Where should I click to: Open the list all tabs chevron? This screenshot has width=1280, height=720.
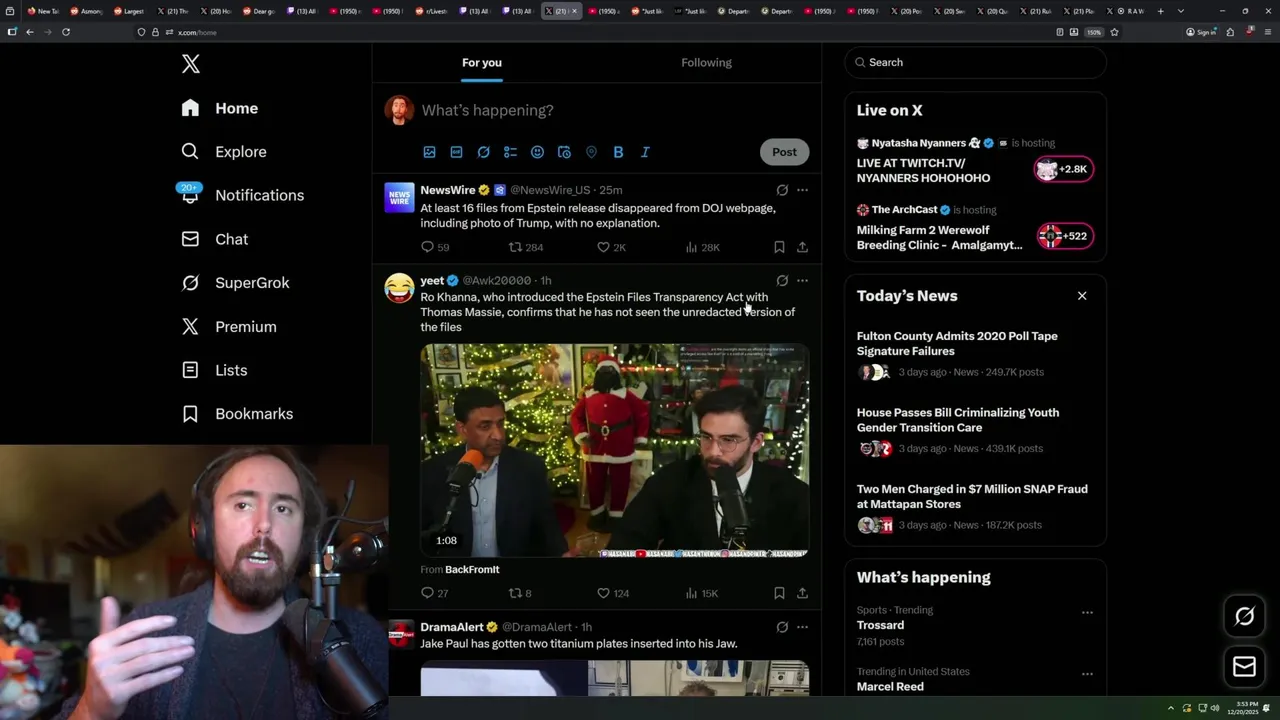click(x=1181, y=11)
